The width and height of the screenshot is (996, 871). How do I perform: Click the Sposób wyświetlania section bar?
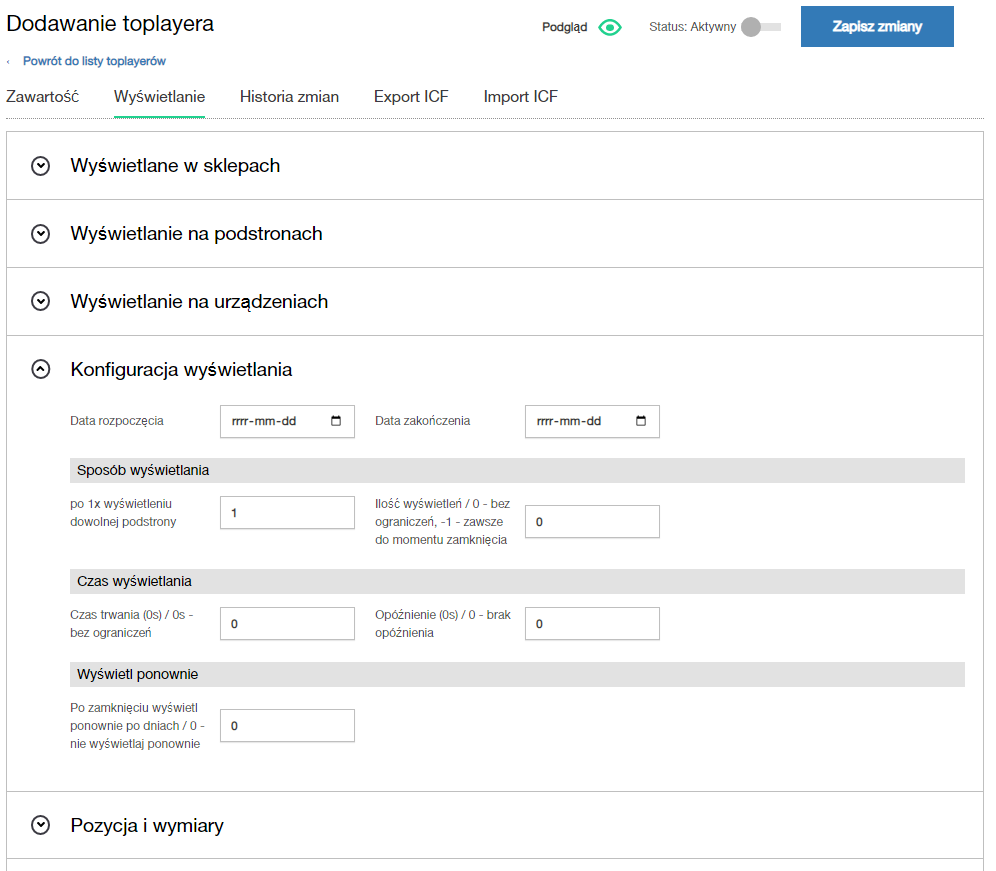[x=517, y=471]
